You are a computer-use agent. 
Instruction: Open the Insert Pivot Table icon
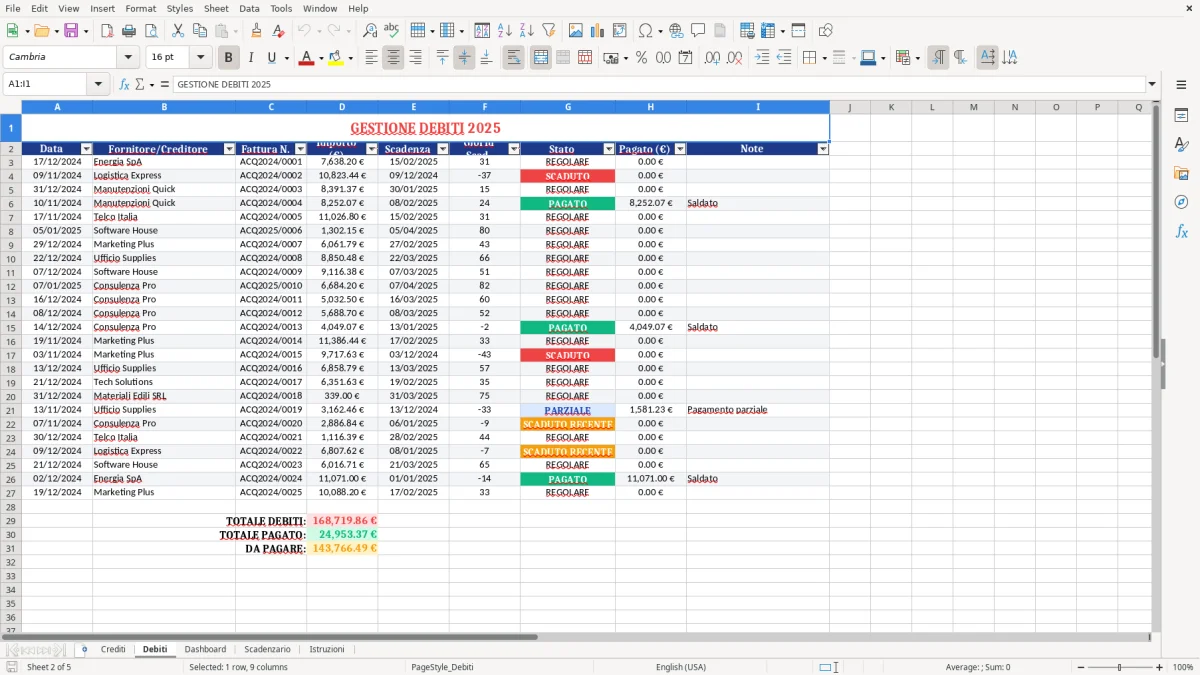pyautogui.click(x=619, y=30)
